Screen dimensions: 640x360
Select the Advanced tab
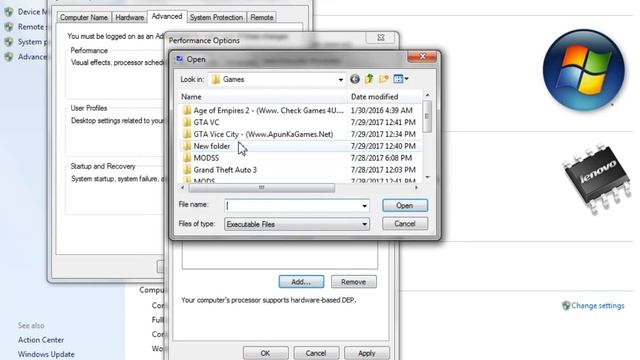pyautogui.click(x=167, y=16)
